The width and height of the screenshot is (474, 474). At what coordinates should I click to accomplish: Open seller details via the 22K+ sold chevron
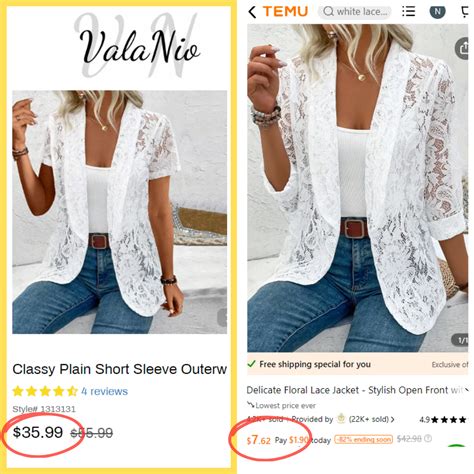coord(392,419)
